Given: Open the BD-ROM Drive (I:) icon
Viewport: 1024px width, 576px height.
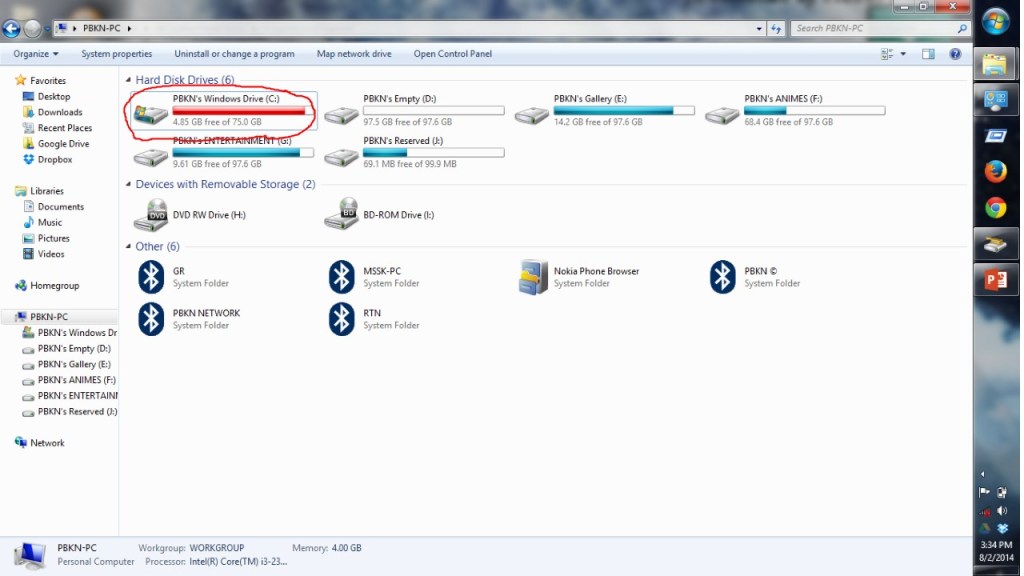Looking at the screenshot, I should coord(342,215).
